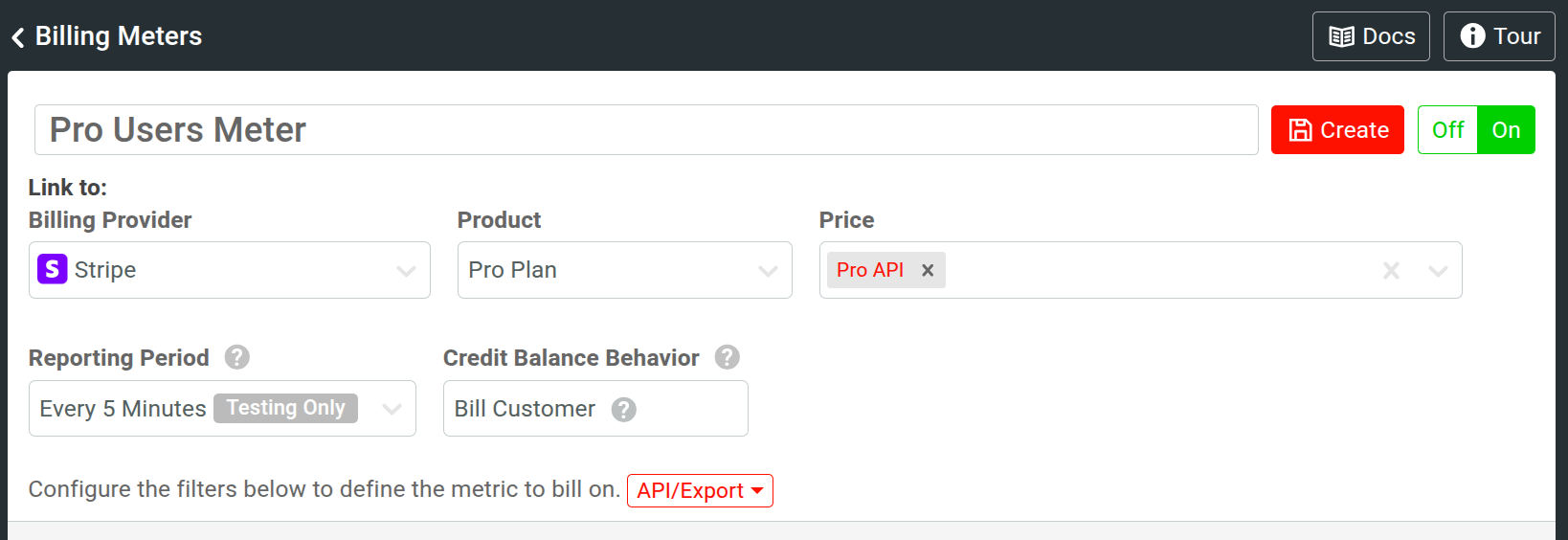Image resolution: width=1568 pixels, height=540 pixels.
Task: Open the Docs page
Action: [1371, 36]
